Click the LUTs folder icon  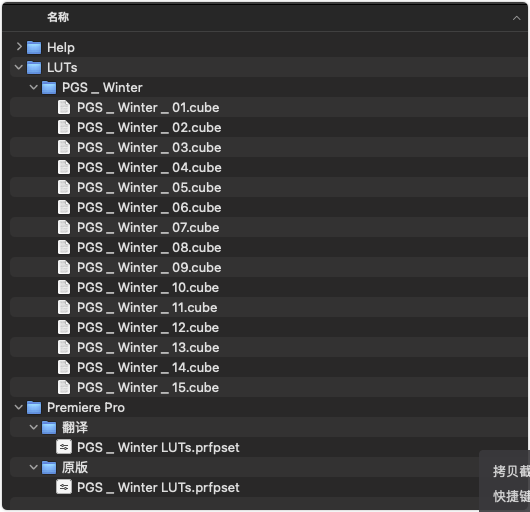coord(34,68)
